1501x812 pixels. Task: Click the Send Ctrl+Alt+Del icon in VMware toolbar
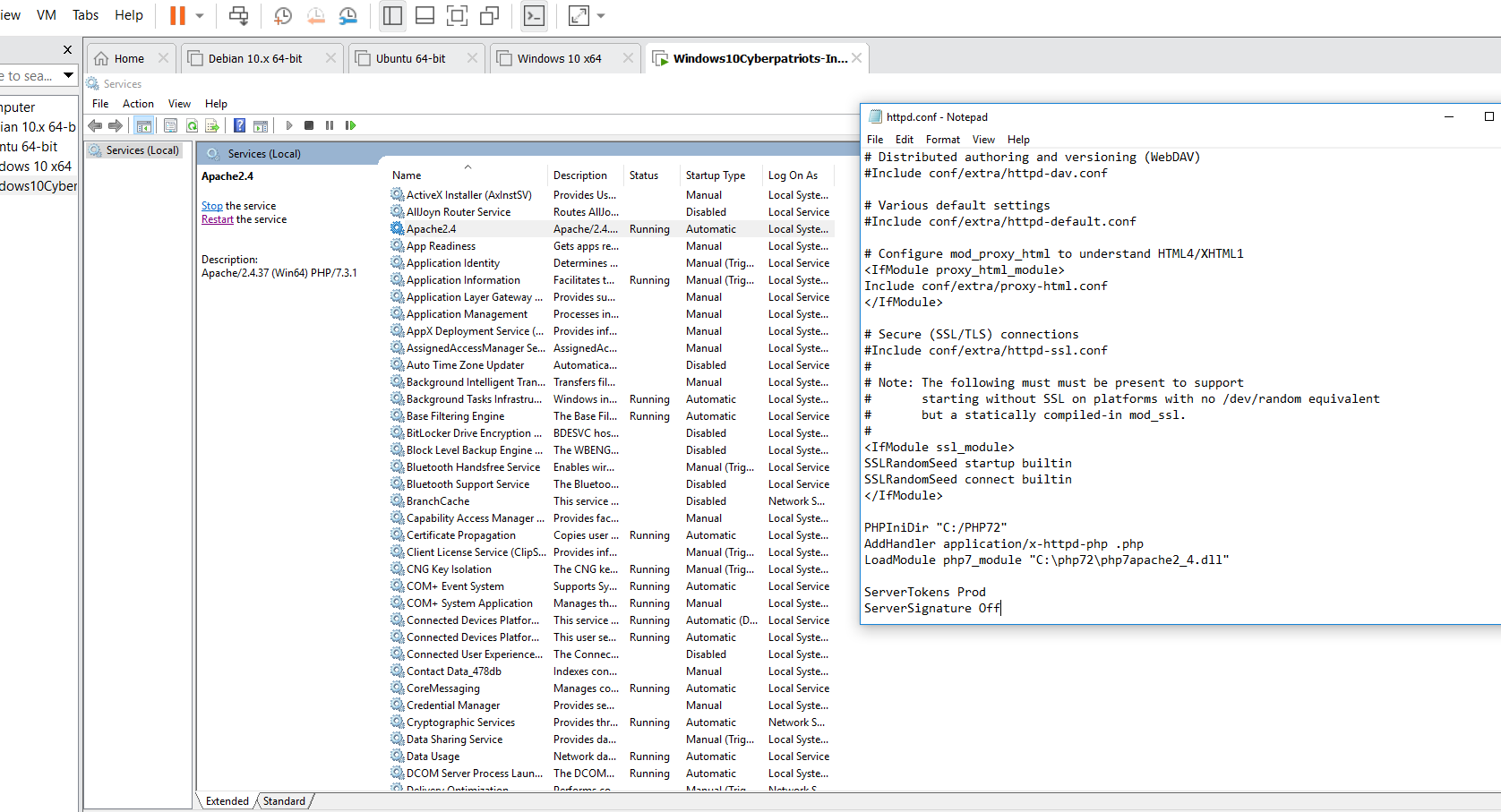[239, 15]
